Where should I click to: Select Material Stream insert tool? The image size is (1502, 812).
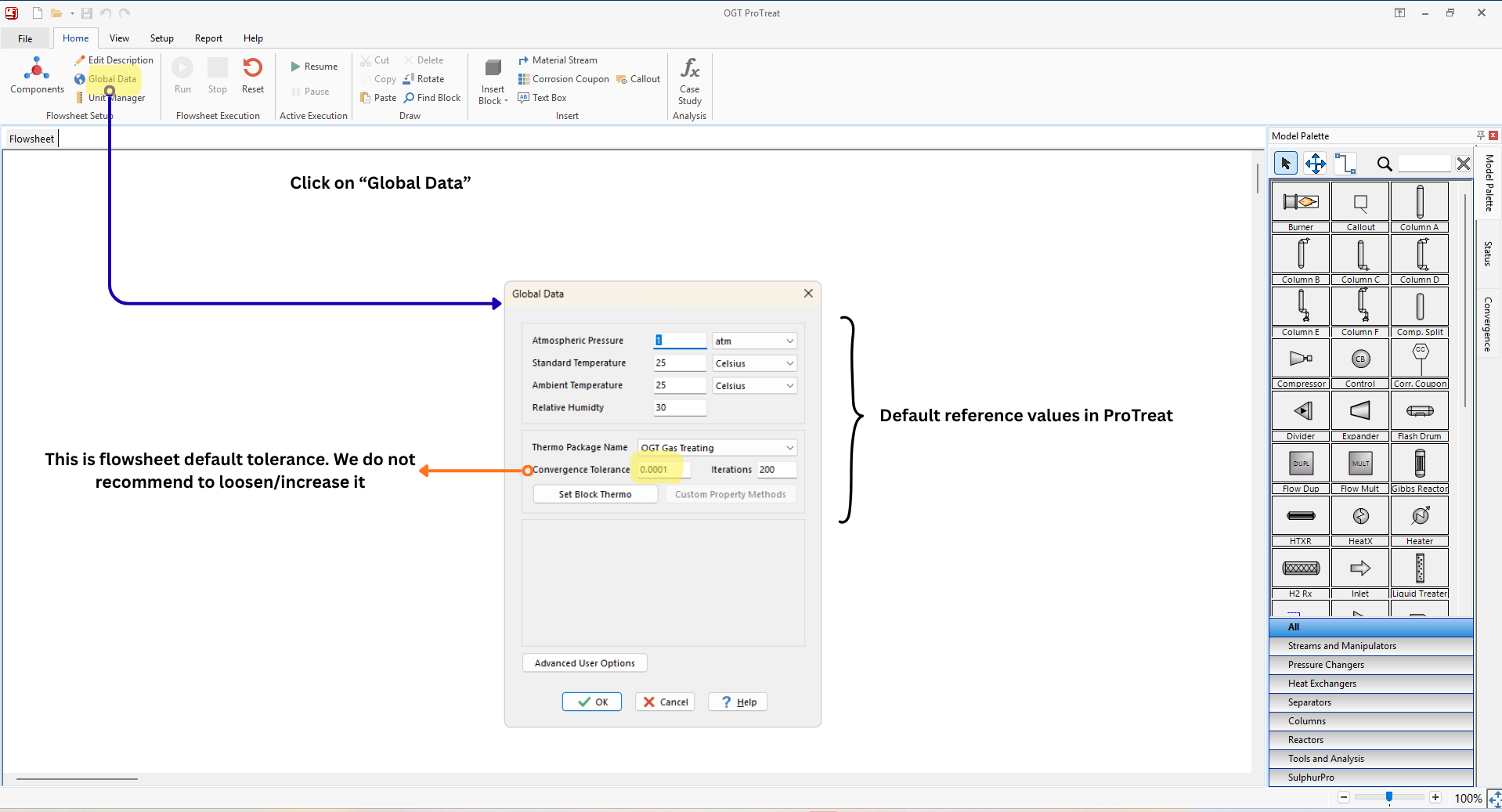tap(558, 60)
